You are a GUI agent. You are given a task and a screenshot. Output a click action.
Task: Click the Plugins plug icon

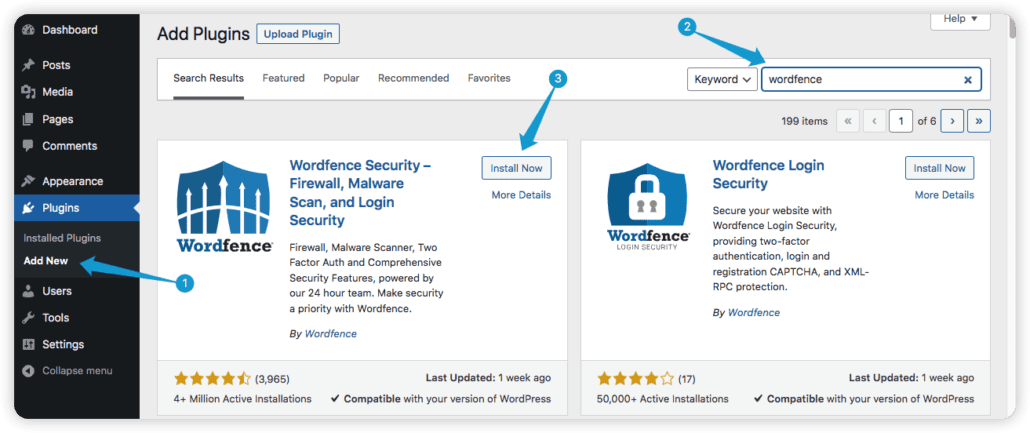[x=28, y=208]
